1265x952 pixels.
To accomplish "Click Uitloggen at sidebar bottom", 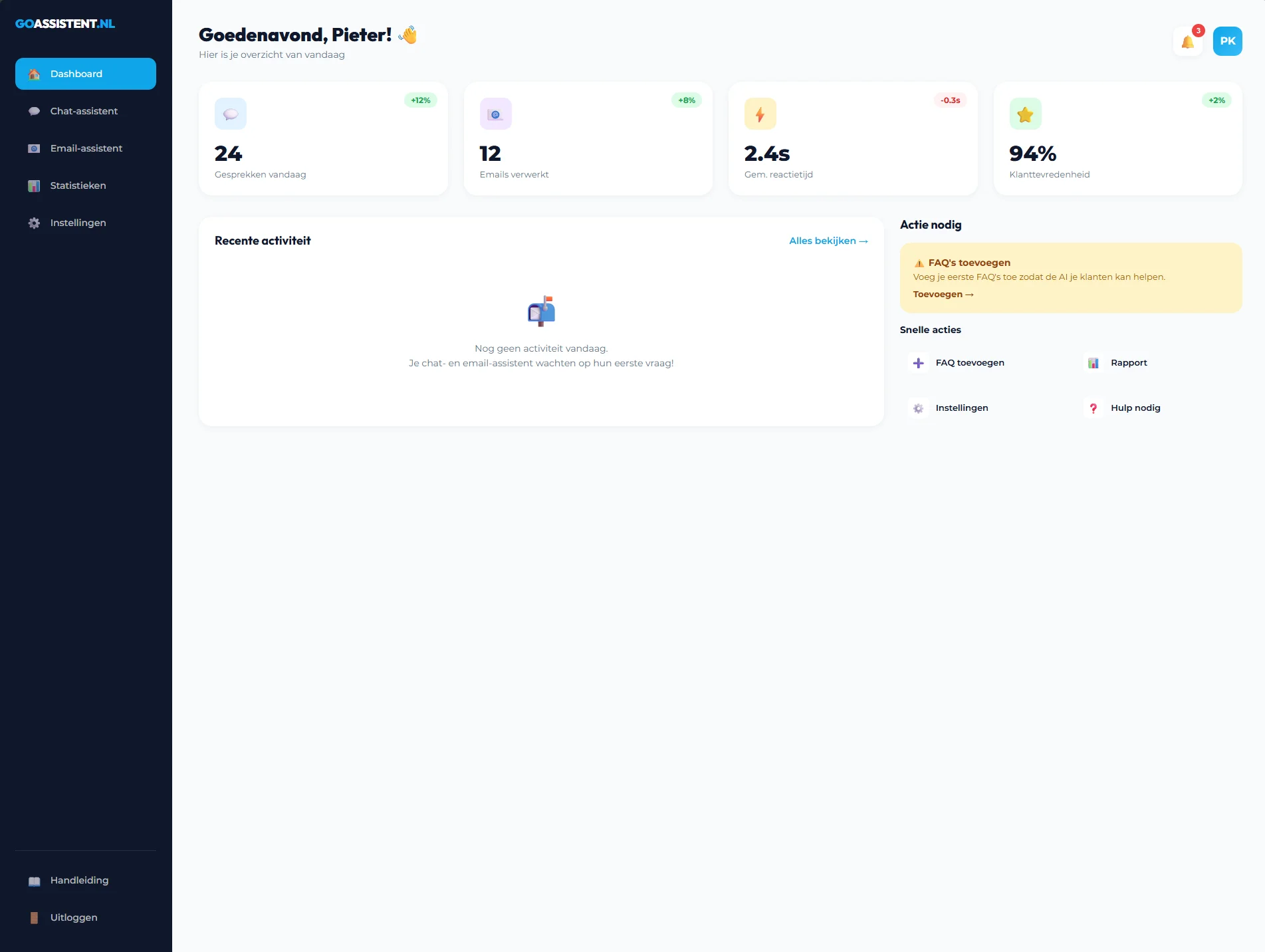I will (x=73, y=917).
